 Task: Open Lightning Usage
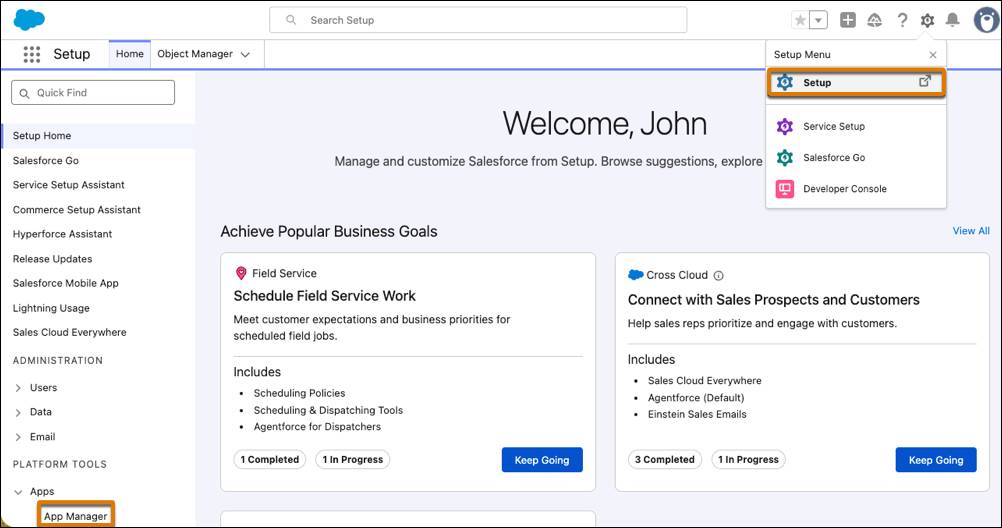[x=51, y=308]
